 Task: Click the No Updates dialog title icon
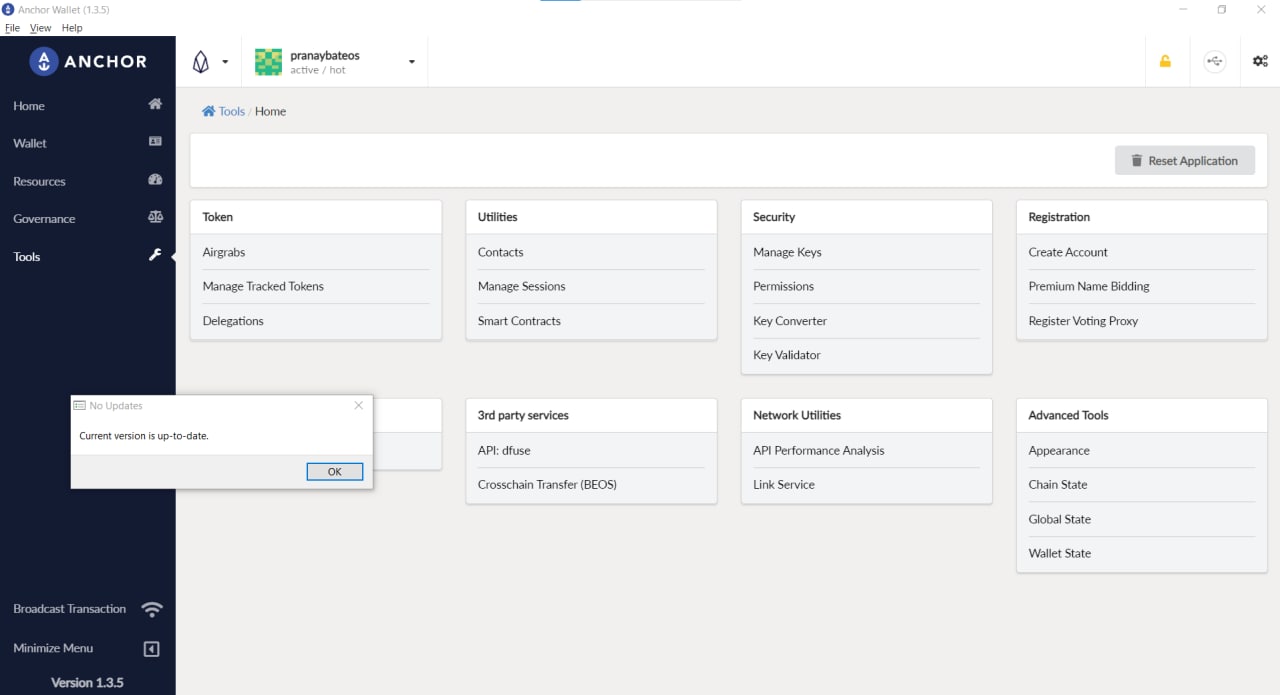80,405
